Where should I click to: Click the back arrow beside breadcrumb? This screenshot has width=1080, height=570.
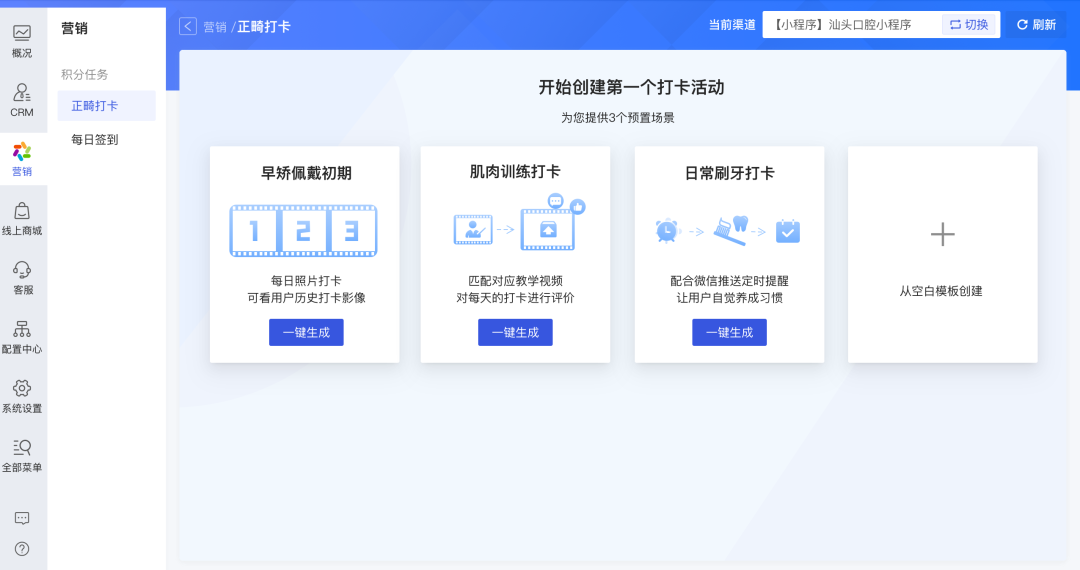(x=188, y=26)
